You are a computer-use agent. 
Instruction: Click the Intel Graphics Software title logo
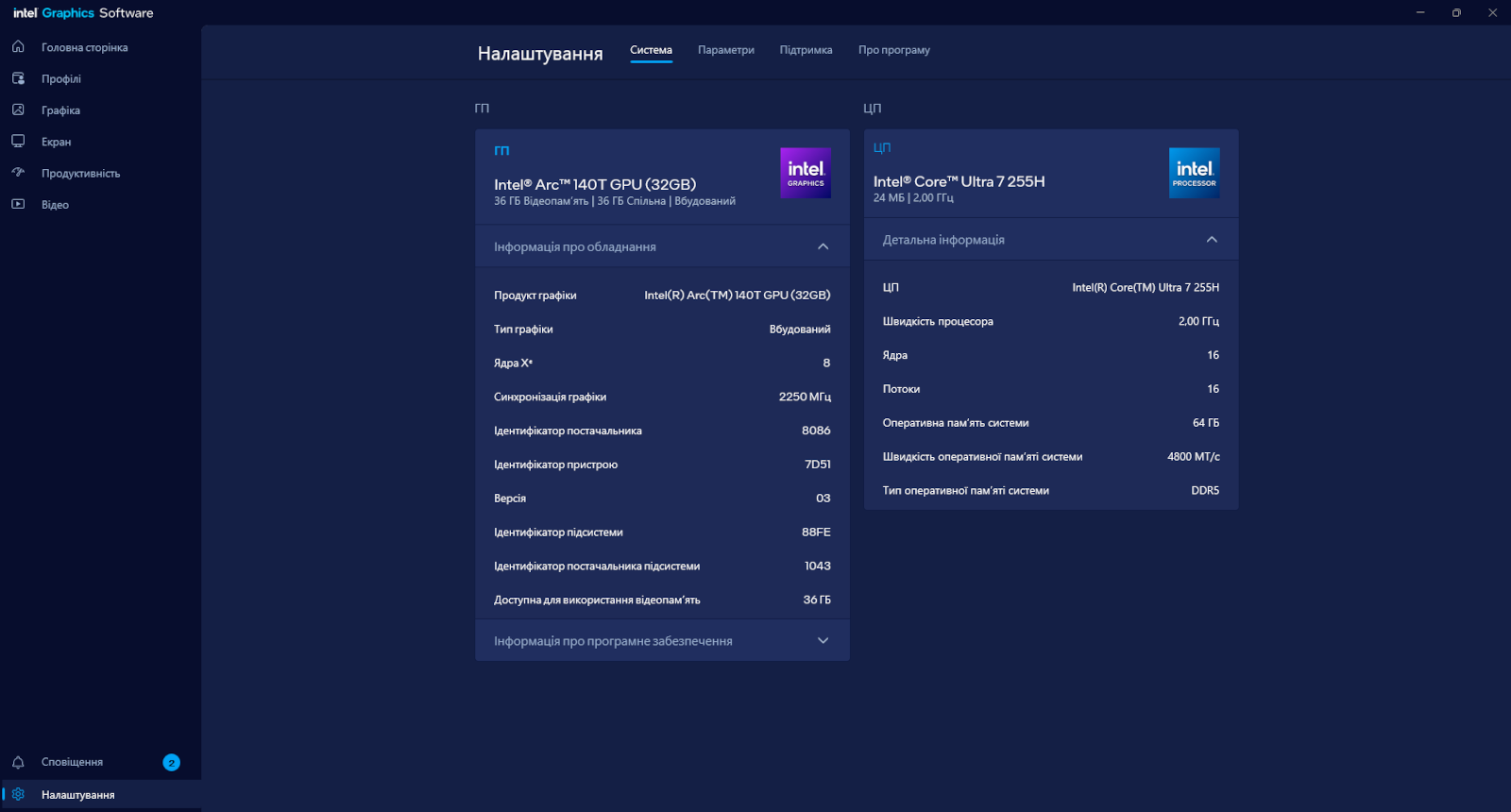point(83,12)
